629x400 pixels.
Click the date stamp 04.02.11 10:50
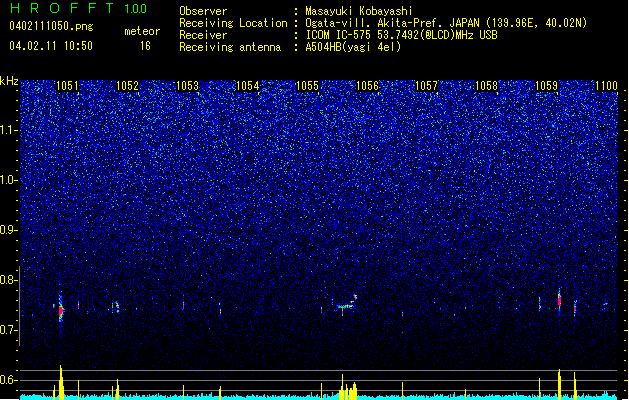(51, 46)
